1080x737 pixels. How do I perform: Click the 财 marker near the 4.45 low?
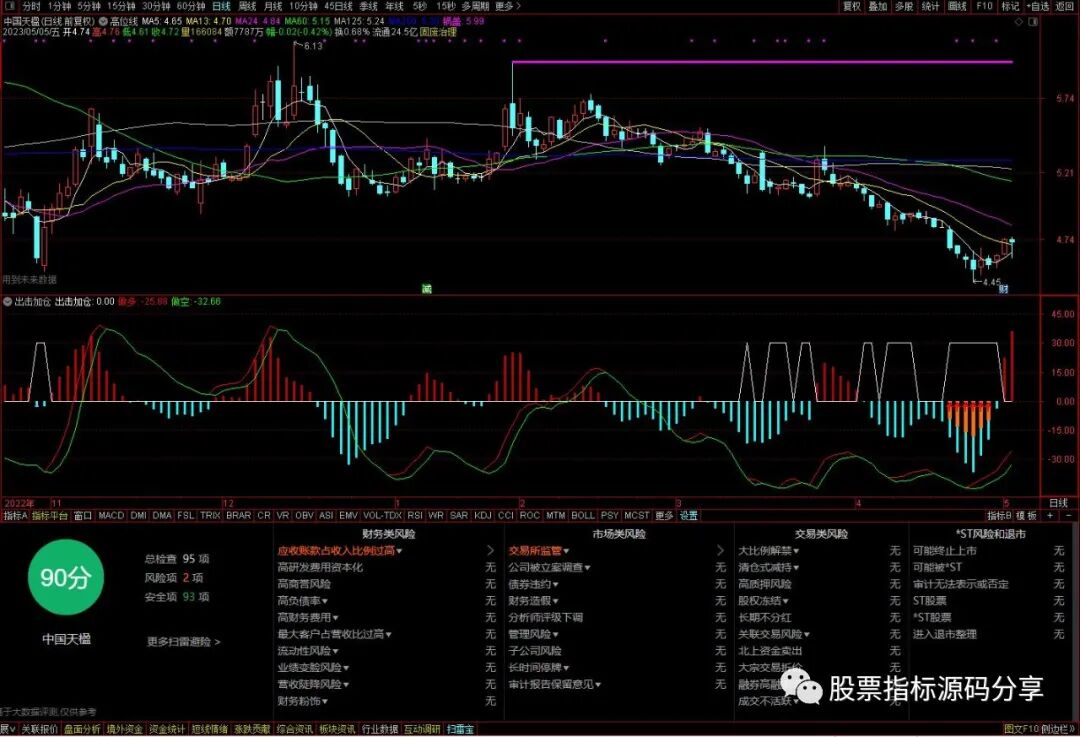1003,289
